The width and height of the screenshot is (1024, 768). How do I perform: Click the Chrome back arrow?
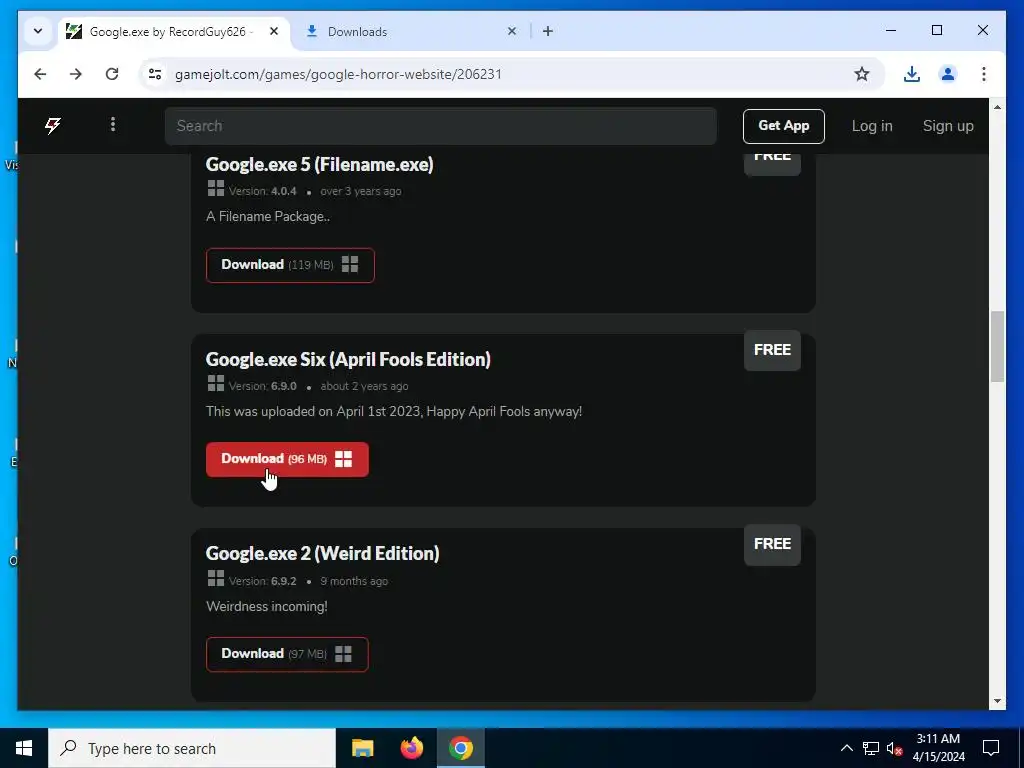click(x=40, y=74)
